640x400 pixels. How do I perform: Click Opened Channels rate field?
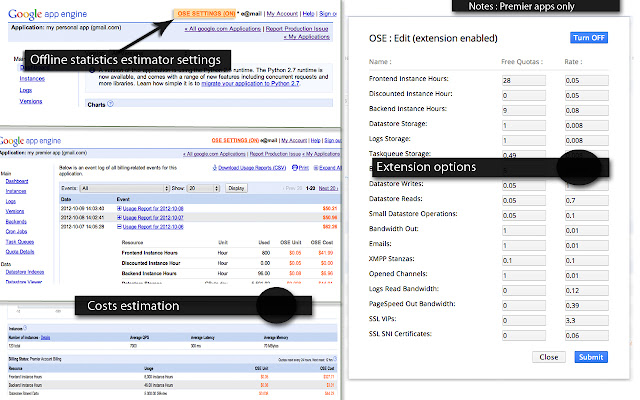coord(587,276)
